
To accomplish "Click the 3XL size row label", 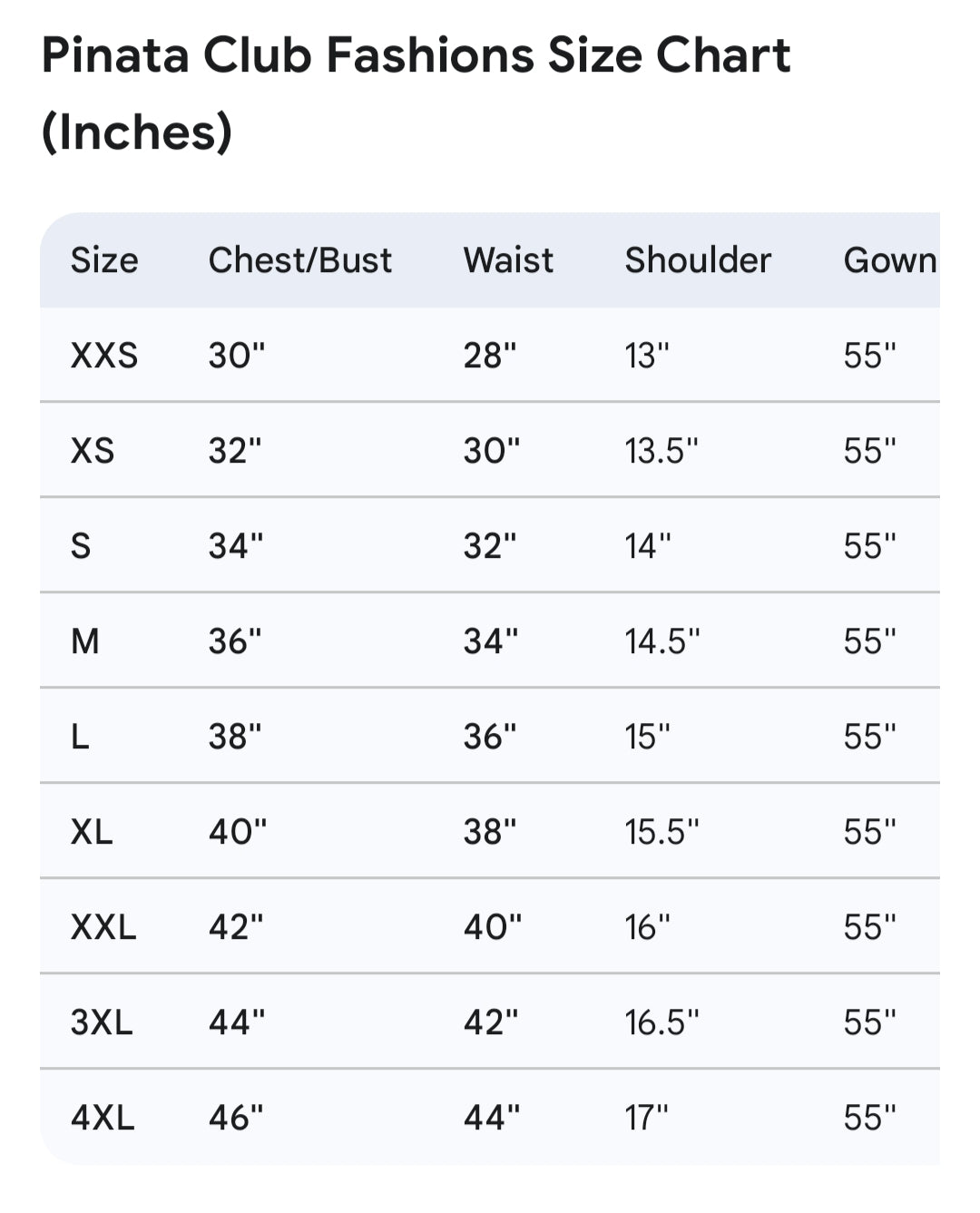I will (x=102, y=1022).
